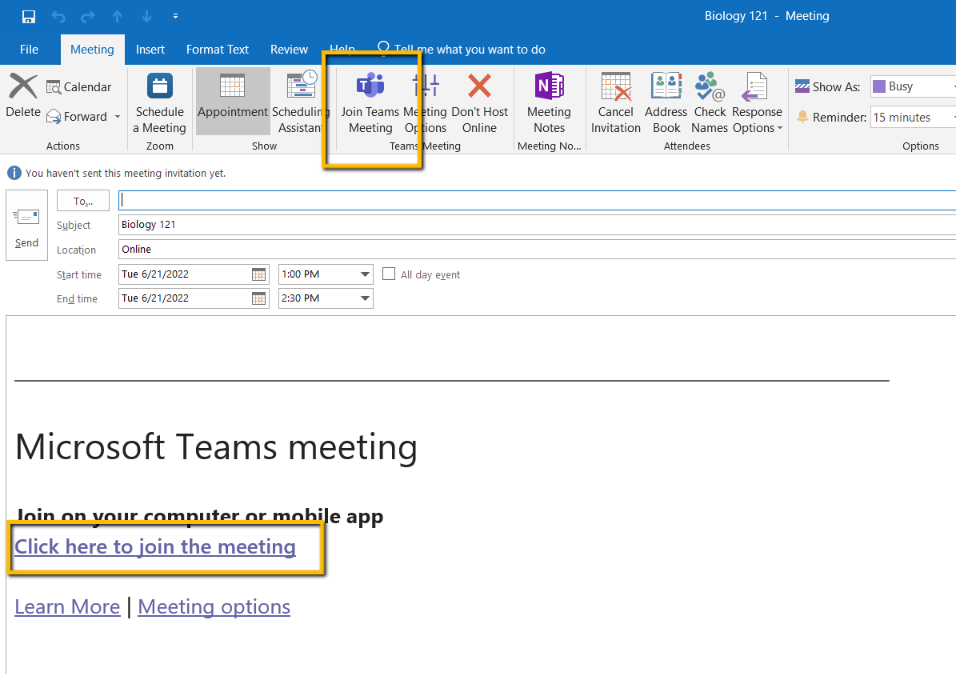Go to previous item with up arrow

pos(117,16)
